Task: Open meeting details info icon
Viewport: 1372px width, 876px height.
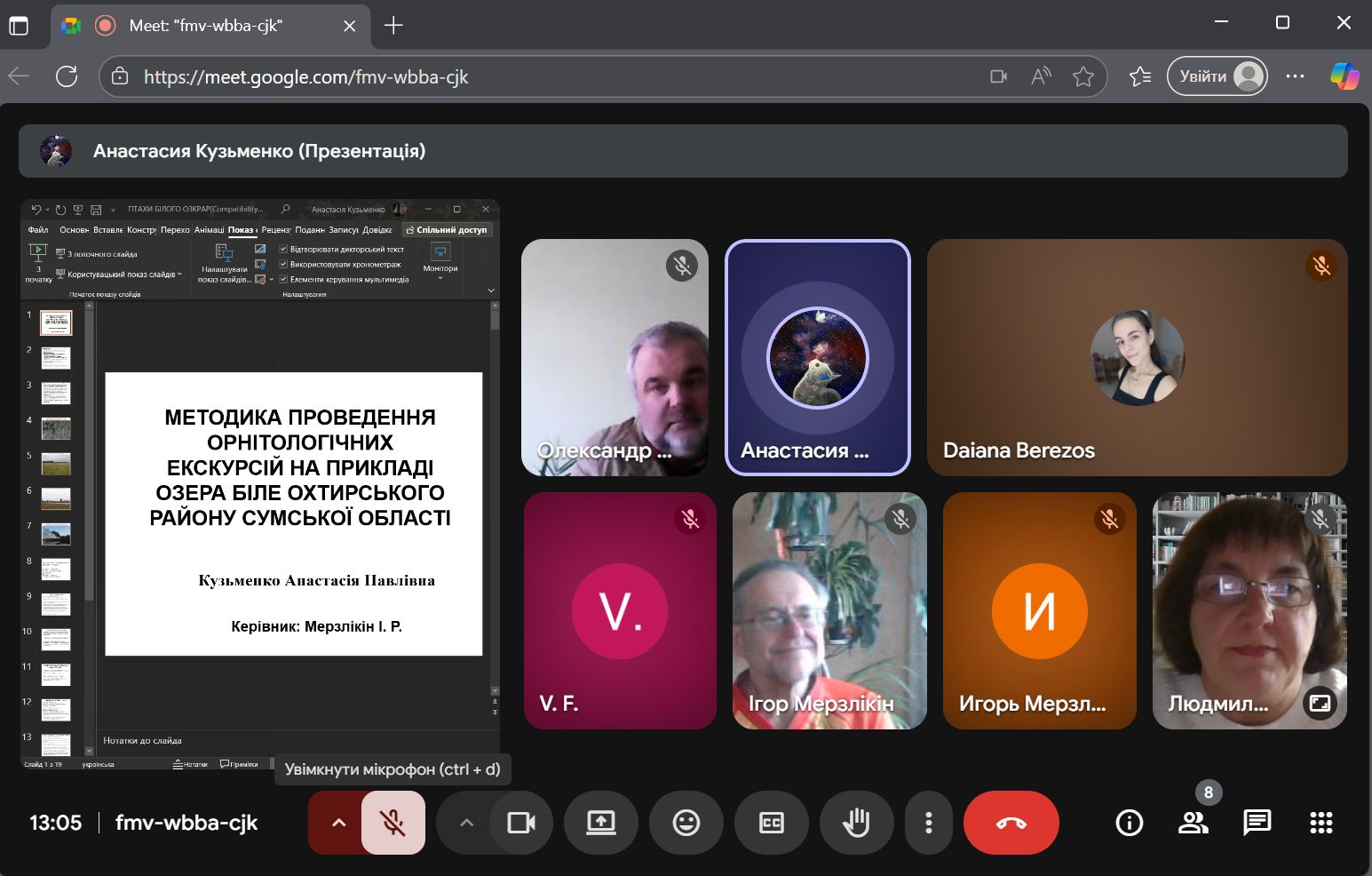Action: [x=1129, y=823]
